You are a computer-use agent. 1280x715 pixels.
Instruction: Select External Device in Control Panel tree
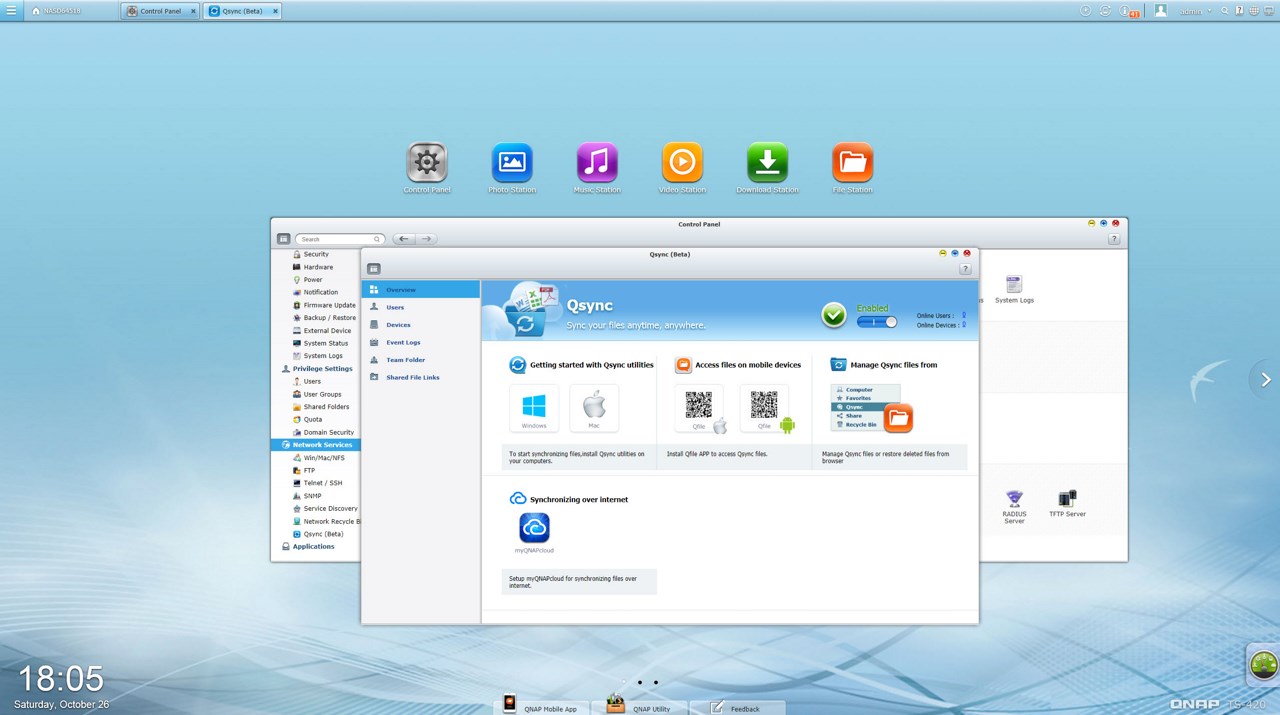[327, 331]
